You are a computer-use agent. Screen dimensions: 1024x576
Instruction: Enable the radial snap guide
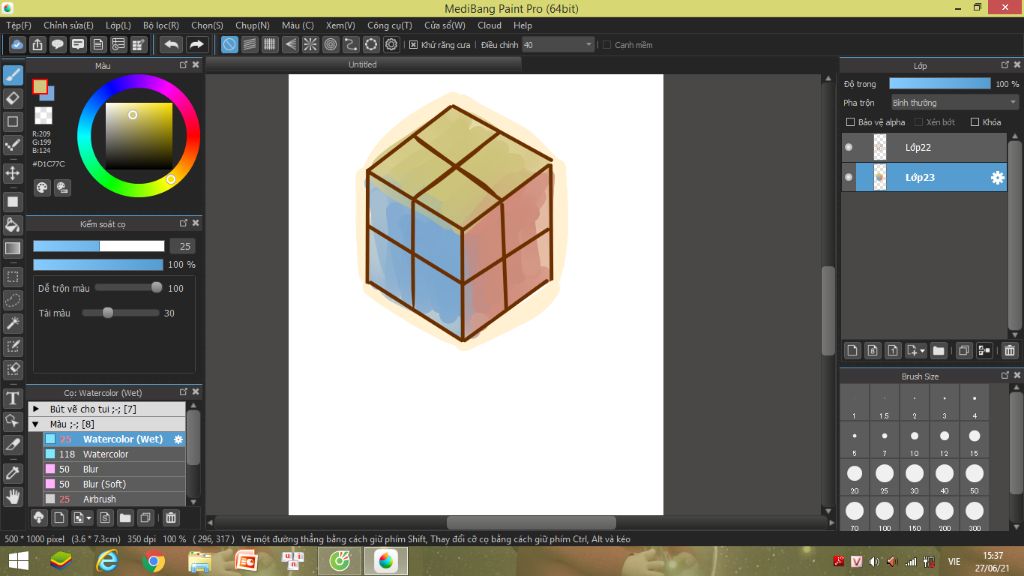click(310, 44)
